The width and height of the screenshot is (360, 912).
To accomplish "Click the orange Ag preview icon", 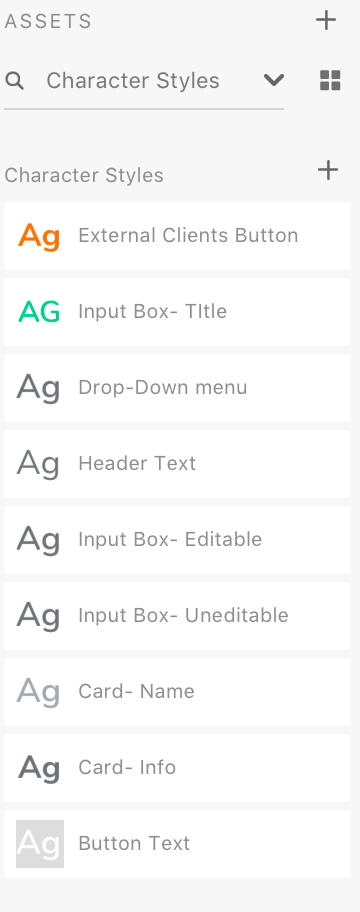I will coord(39,236).
